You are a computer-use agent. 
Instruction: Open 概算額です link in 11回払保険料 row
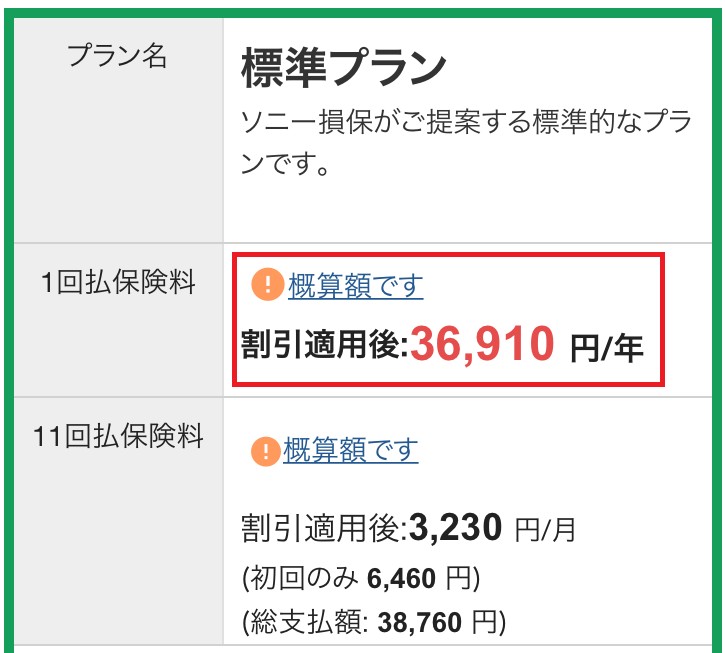[x=351, y=451]
